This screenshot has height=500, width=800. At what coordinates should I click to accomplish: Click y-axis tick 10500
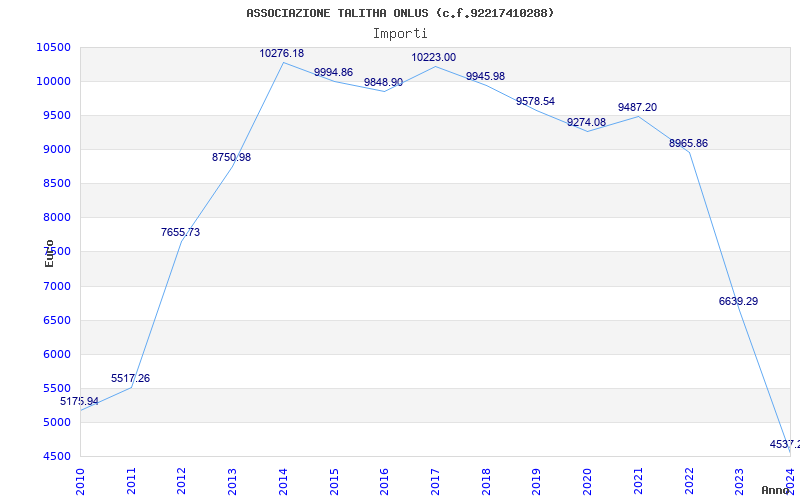click(54, 47)
